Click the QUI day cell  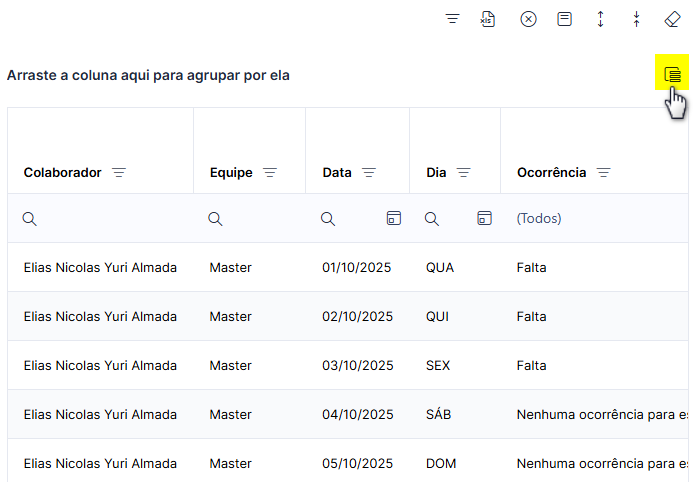coord(437,316)
